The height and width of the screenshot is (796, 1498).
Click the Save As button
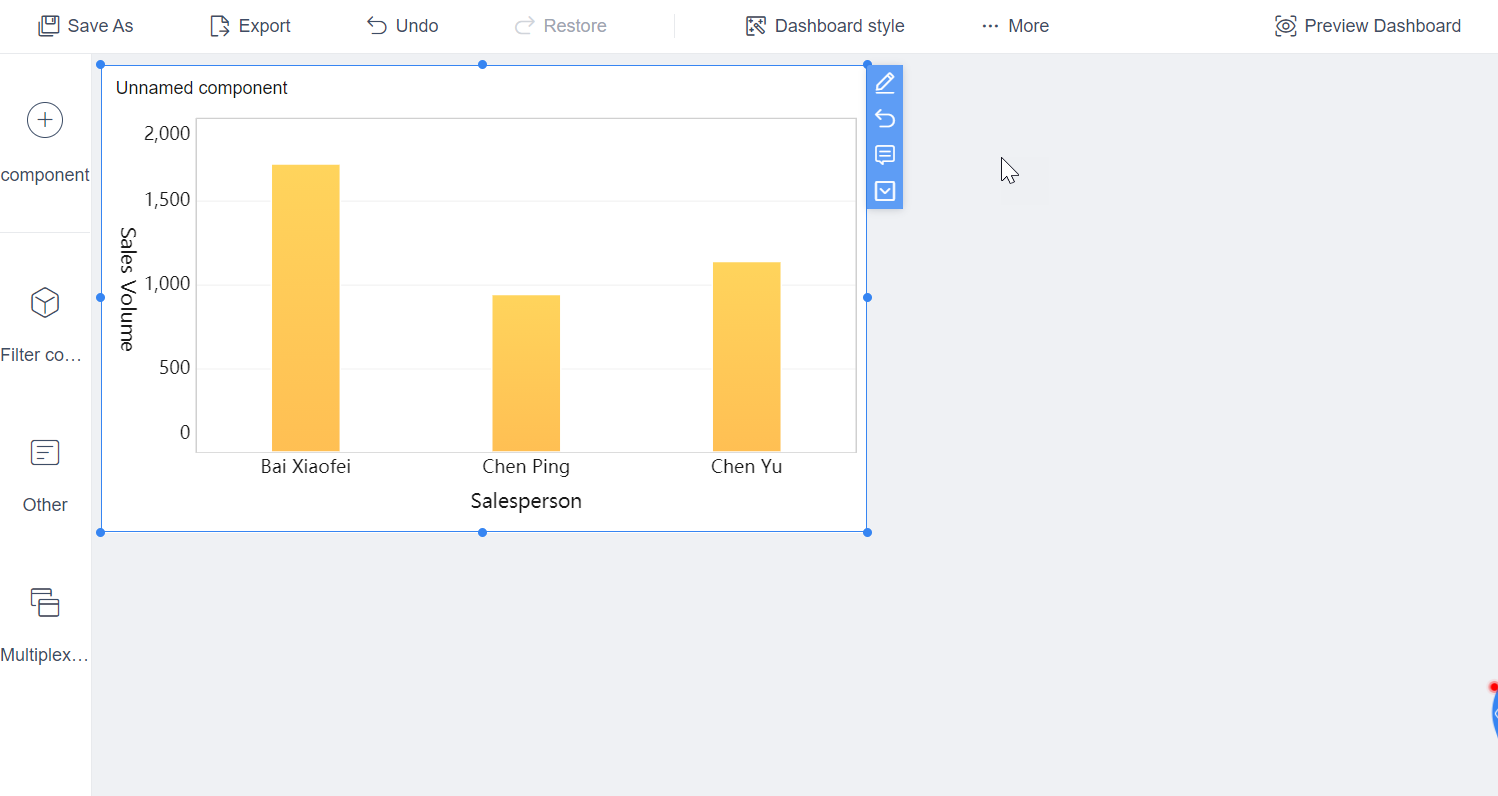click(x=86, y=26)
